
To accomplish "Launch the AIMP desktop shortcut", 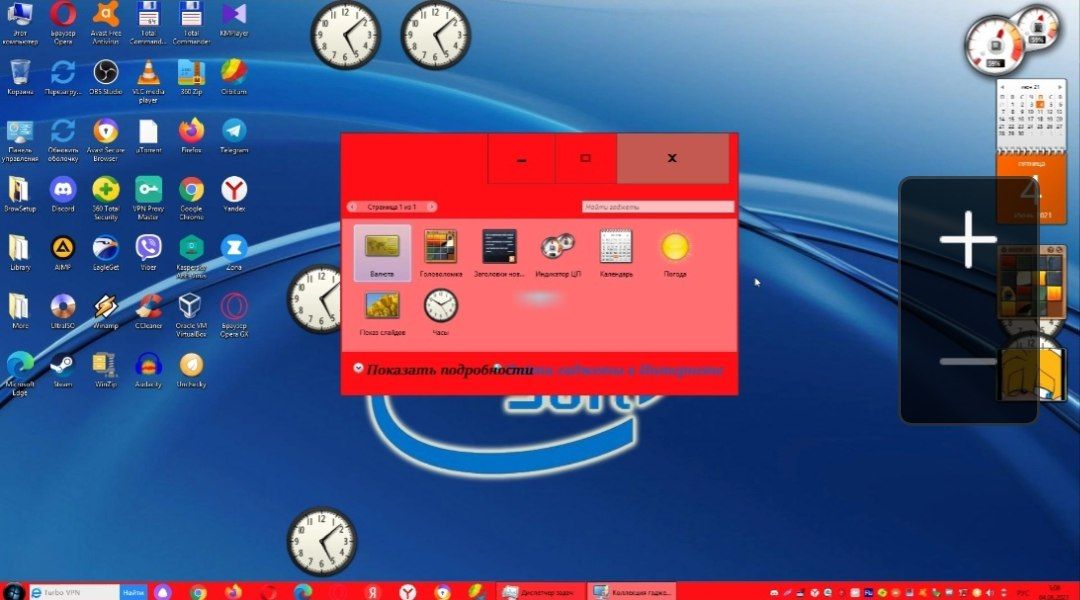I will (x=63, y=254).
